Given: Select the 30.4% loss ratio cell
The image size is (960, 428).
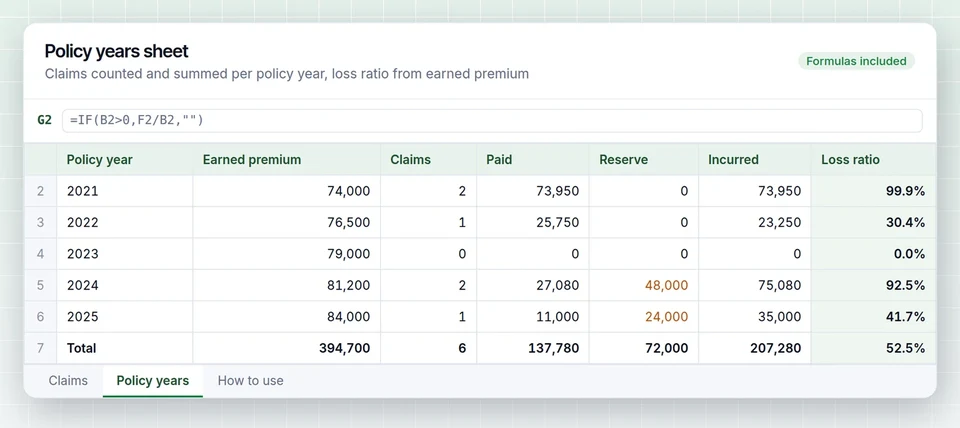Looking at the screenshot, I should (x=874, y=222).
